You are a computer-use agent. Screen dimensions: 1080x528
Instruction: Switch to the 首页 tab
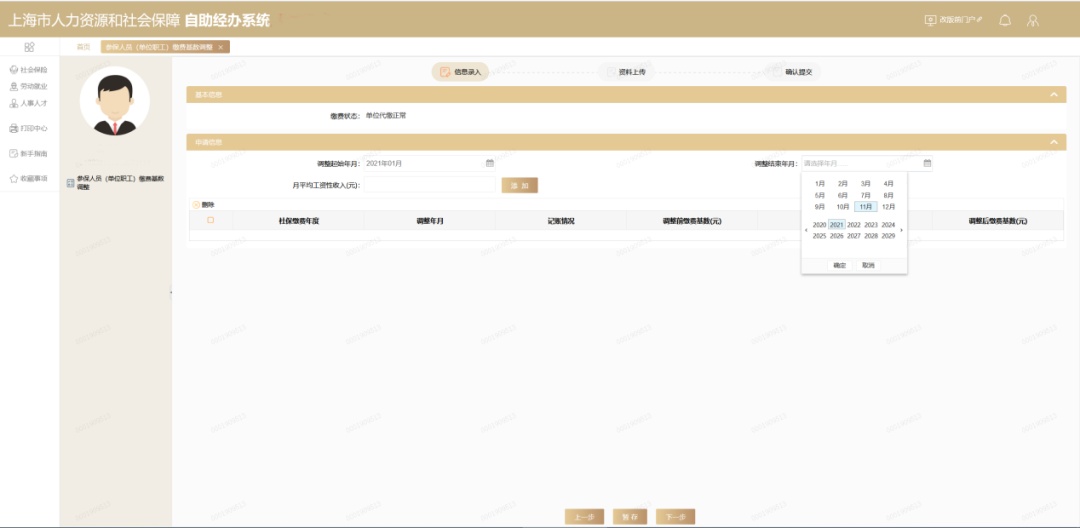click(x=83, y=47)
